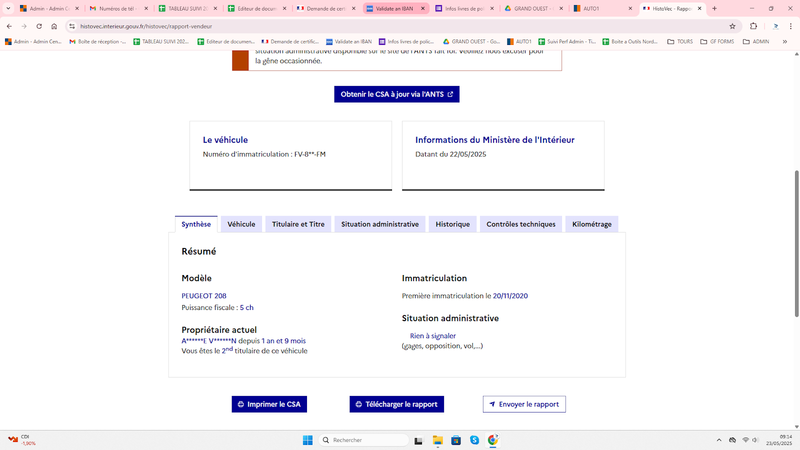Image resolution: width=800 pixels, height=450 pixels.
Task: Open a new browser tab
Action: (x=714, y=9)
